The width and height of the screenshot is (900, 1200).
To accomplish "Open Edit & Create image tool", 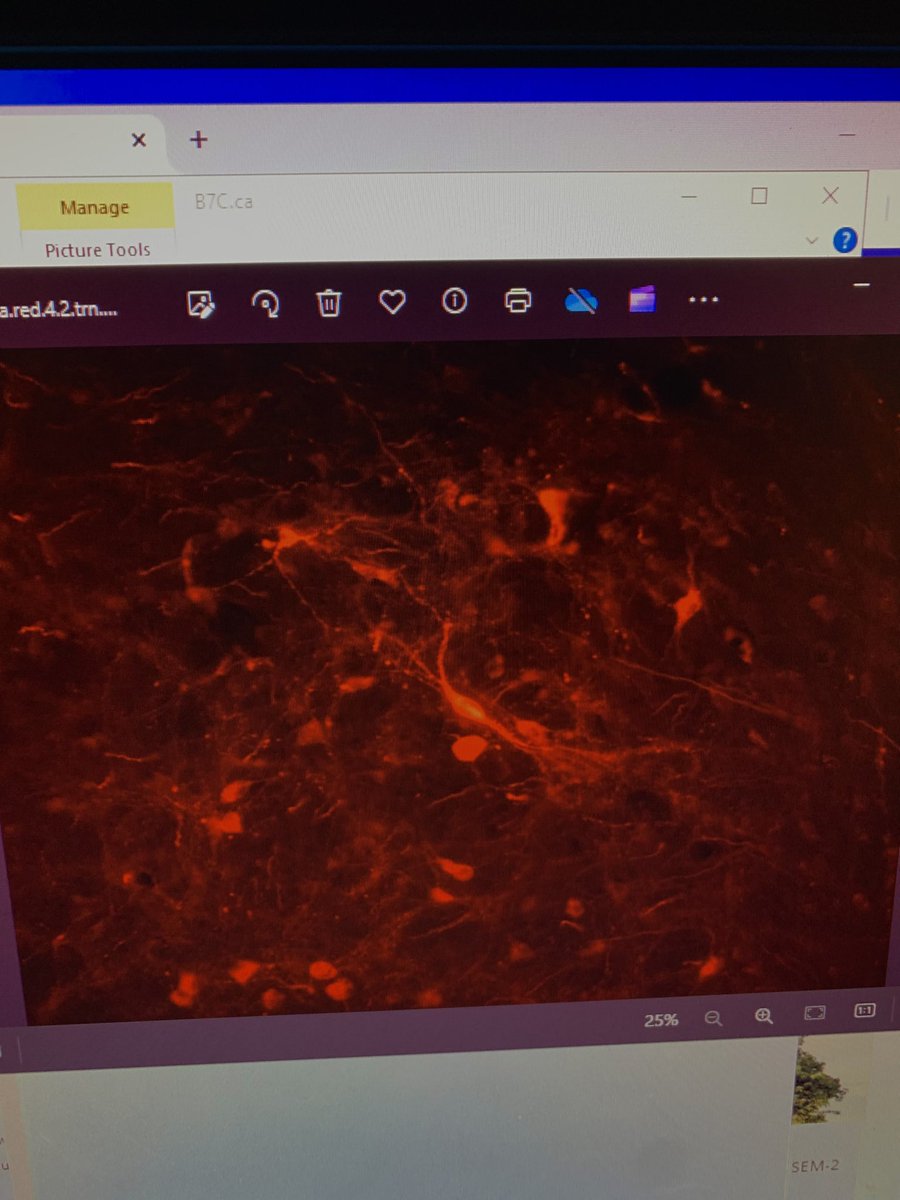I will pyautogui.click(x=202, y=304).
